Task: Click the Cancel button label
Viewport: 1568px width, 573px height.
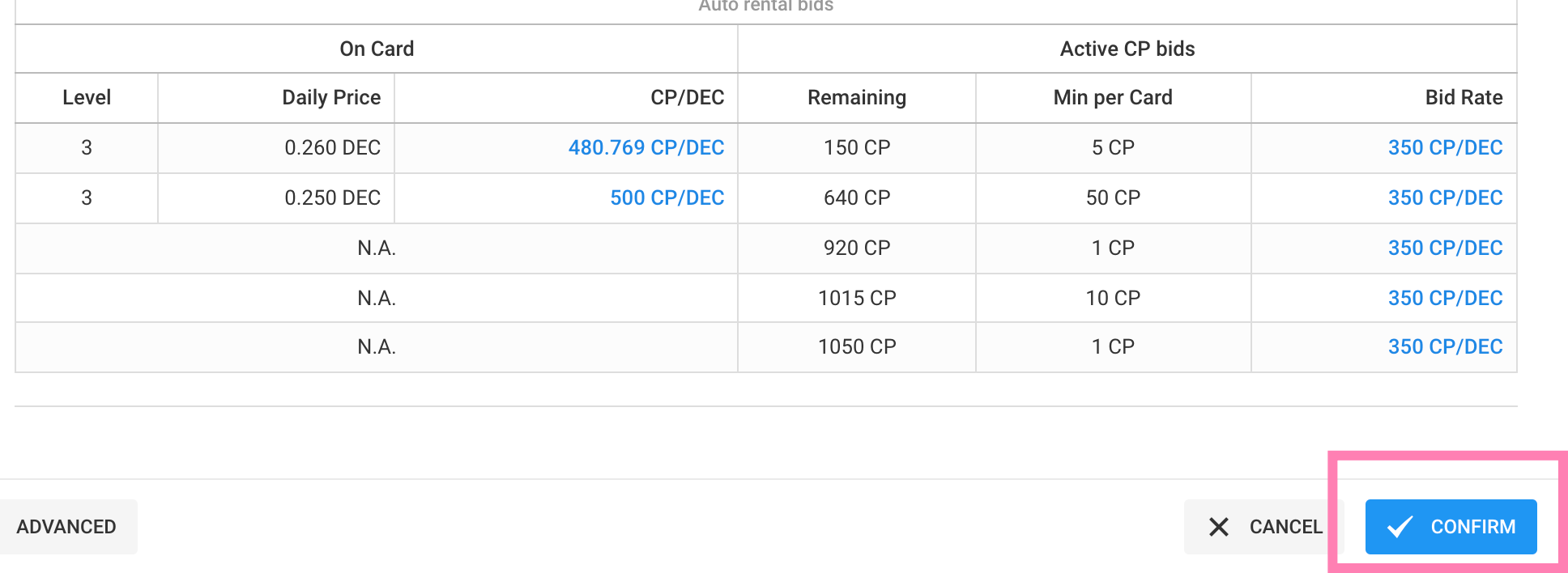Action: pyautogui.click(x=1285, y=527)
